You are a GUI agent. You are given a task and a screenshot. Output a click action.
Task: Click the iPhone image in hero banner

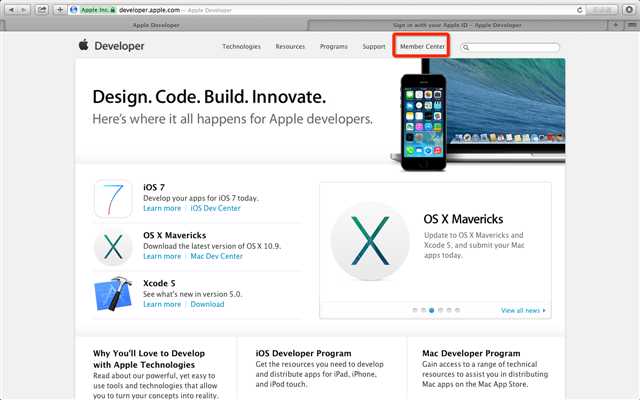[424, 122]
